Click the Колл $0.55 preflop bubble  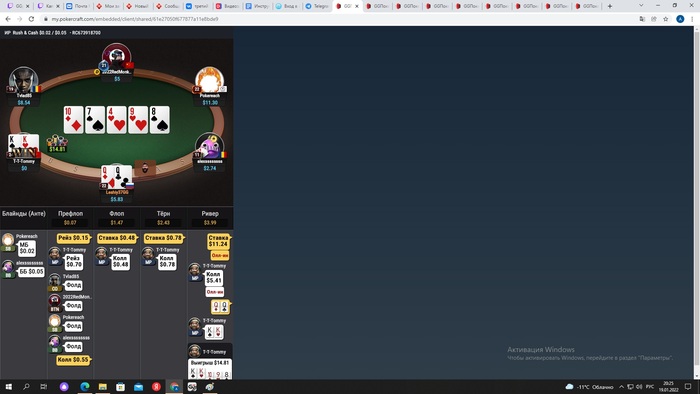click(73, 360)
